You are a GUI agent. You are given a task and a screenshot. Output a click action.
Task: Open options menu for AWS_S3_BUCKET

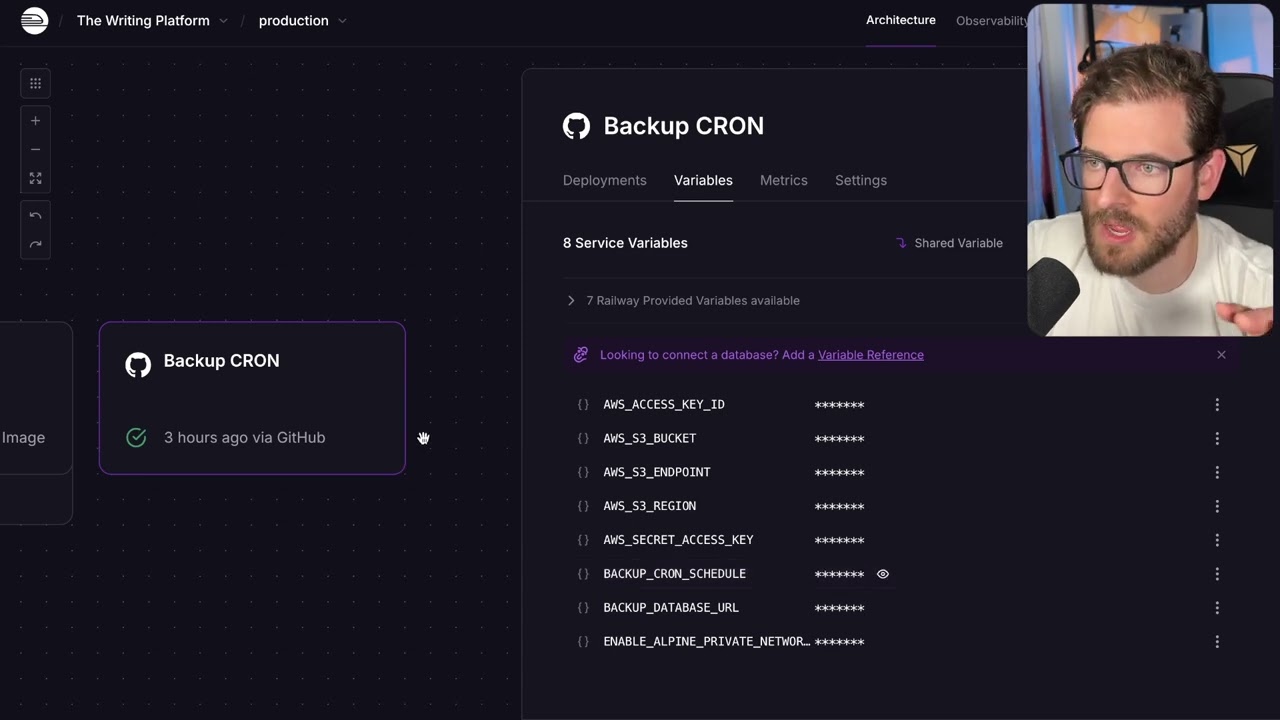click(1217, 439)
